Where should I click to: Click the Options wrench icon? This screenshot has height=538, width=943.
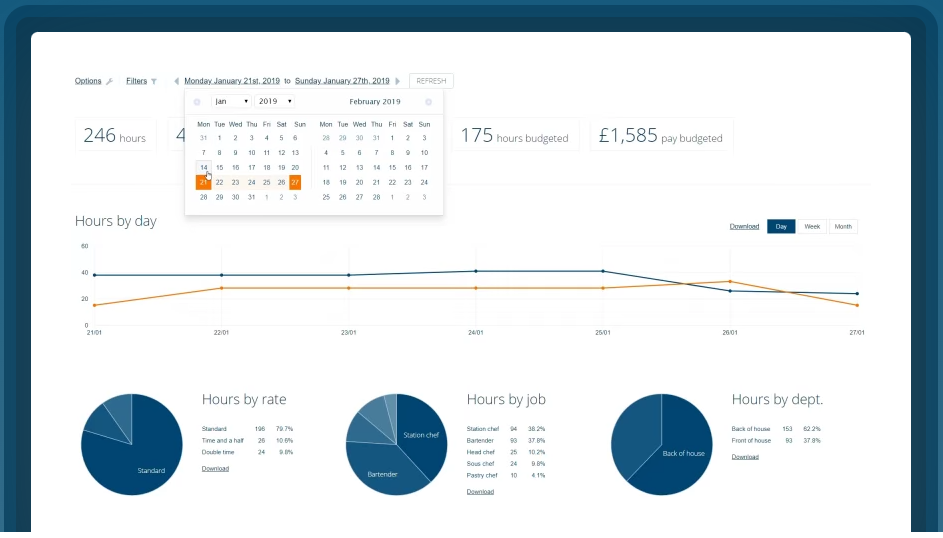(x=109, y=81)
